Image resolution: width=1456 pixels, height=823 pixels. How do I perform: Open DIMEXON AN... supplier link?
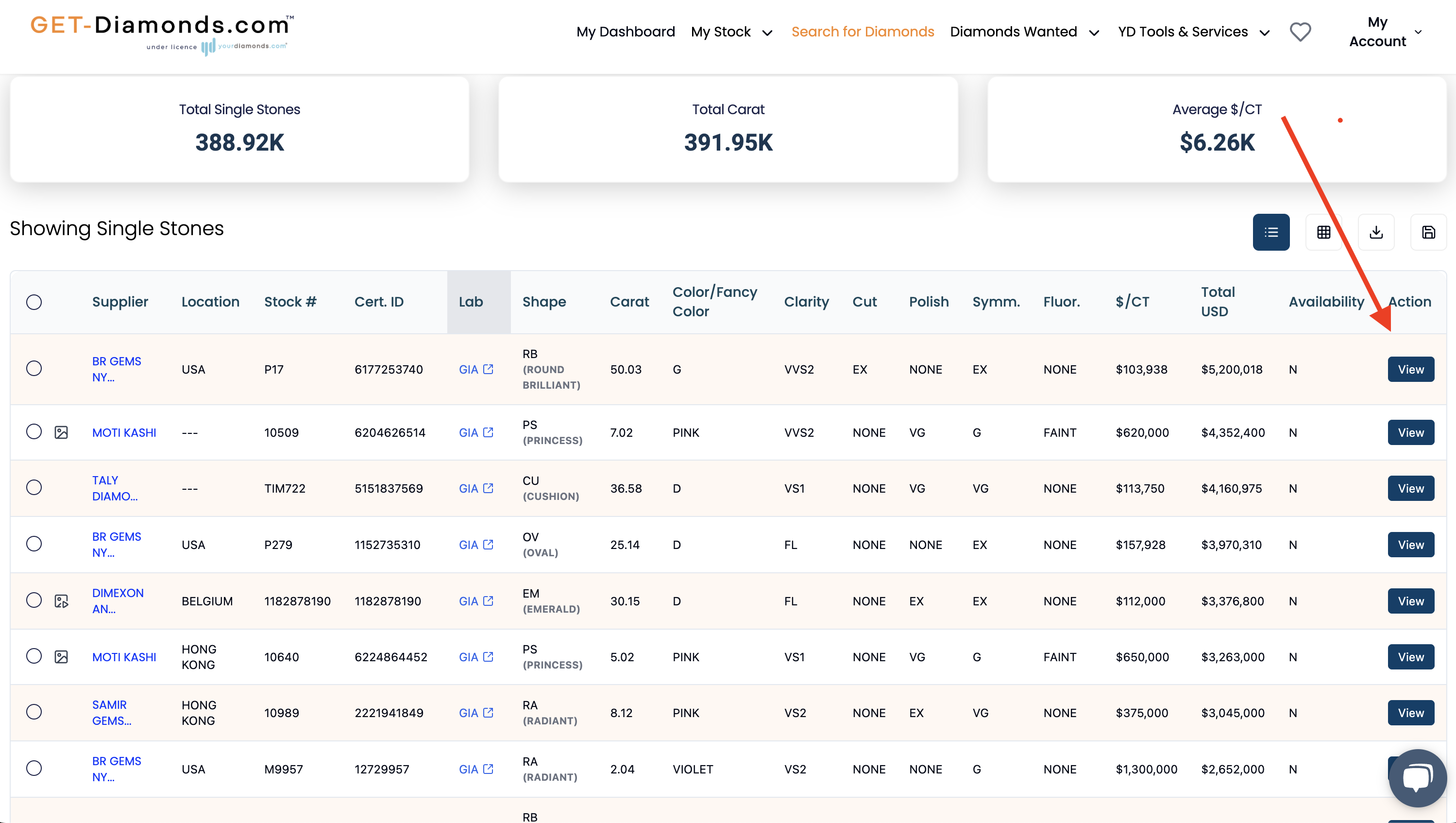coord(118,601)
